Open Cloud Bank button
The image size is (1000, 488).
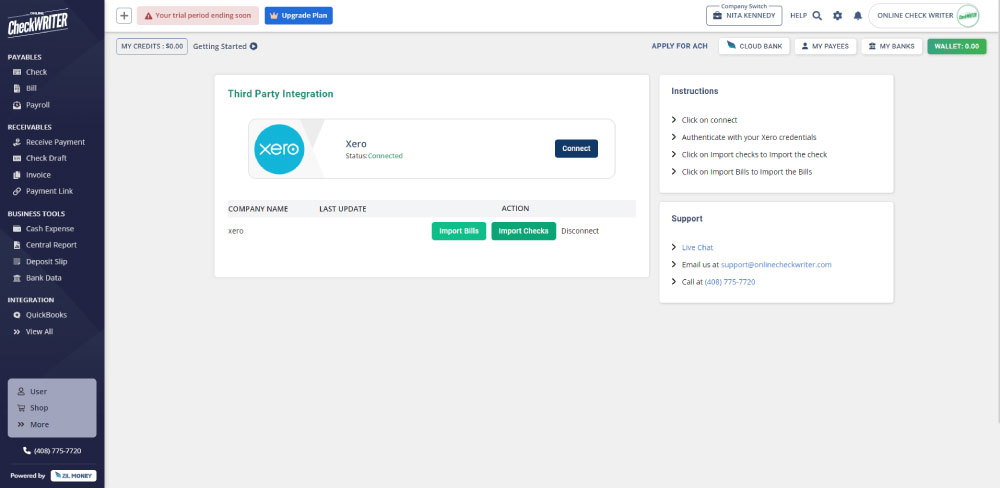pyautogui.click(x=755, y=46)
